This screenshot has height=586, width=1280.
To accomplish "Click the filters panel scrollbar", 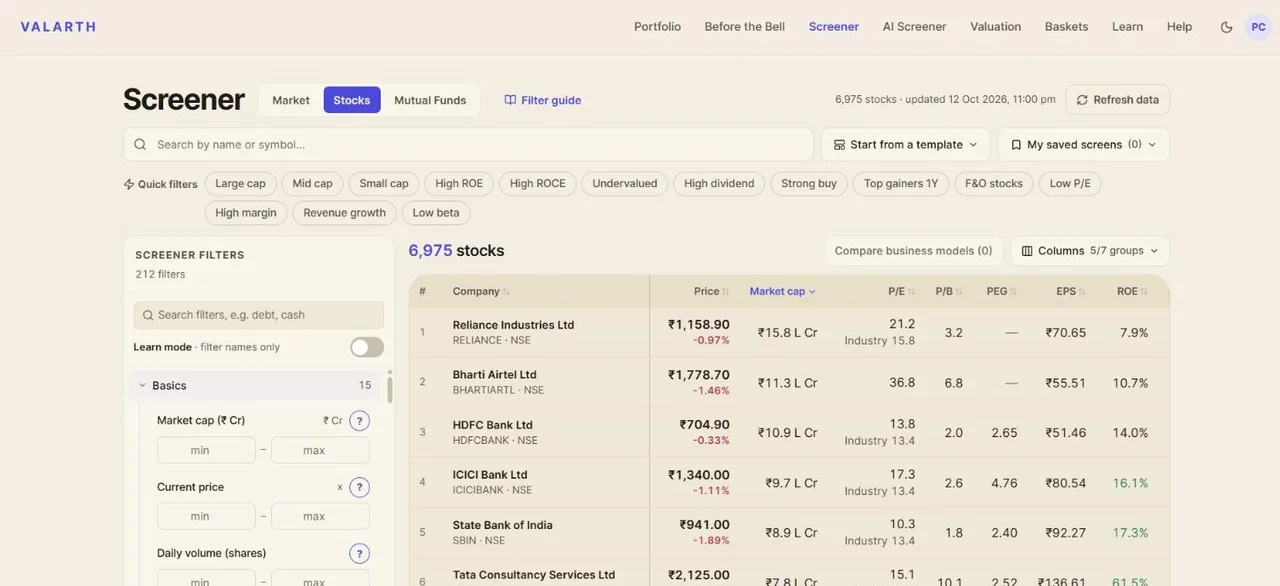I will click(x=389, y=390).
